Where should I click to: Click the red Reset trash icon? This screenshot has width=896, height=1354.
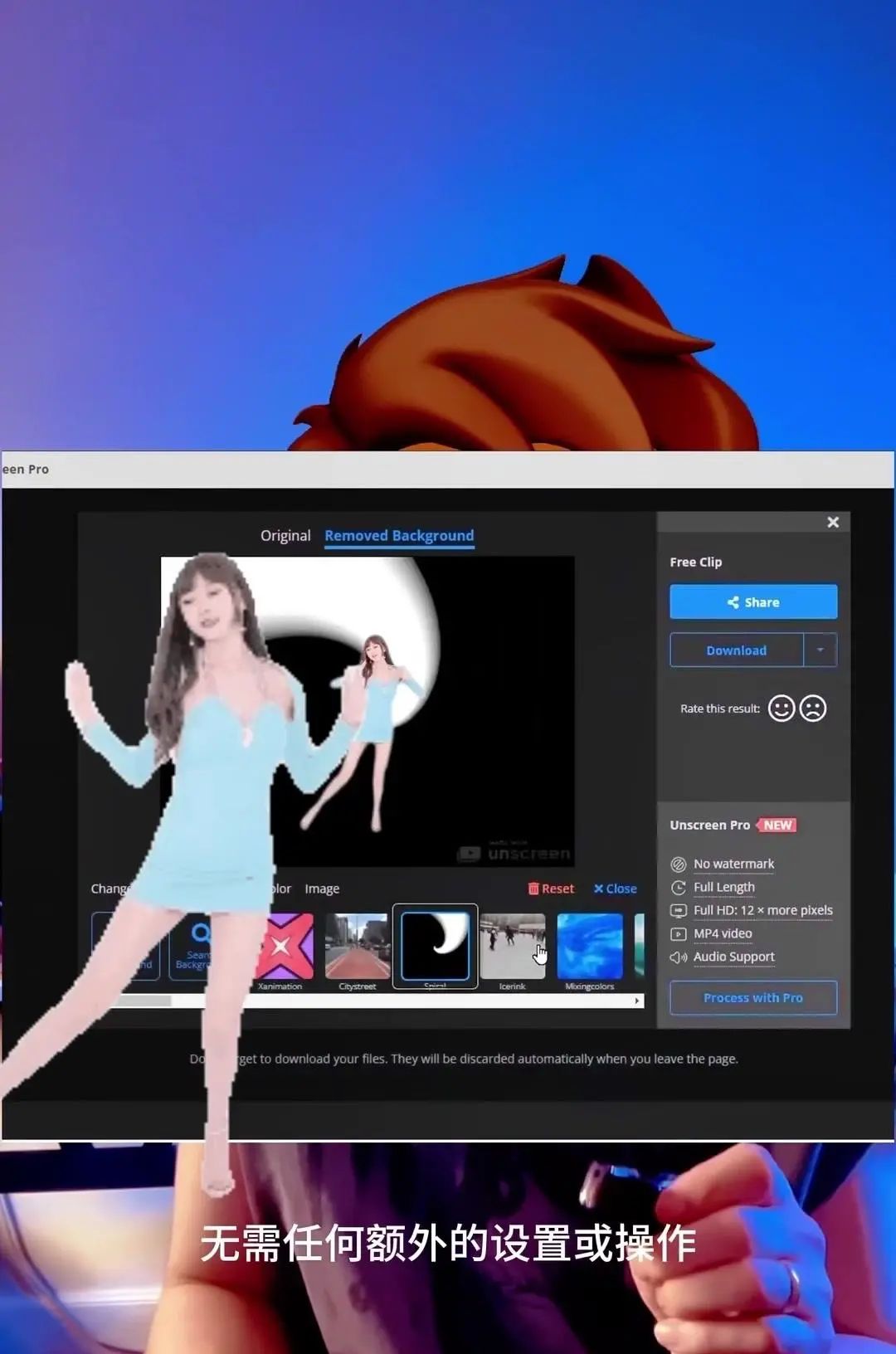(x=533, y=889)
